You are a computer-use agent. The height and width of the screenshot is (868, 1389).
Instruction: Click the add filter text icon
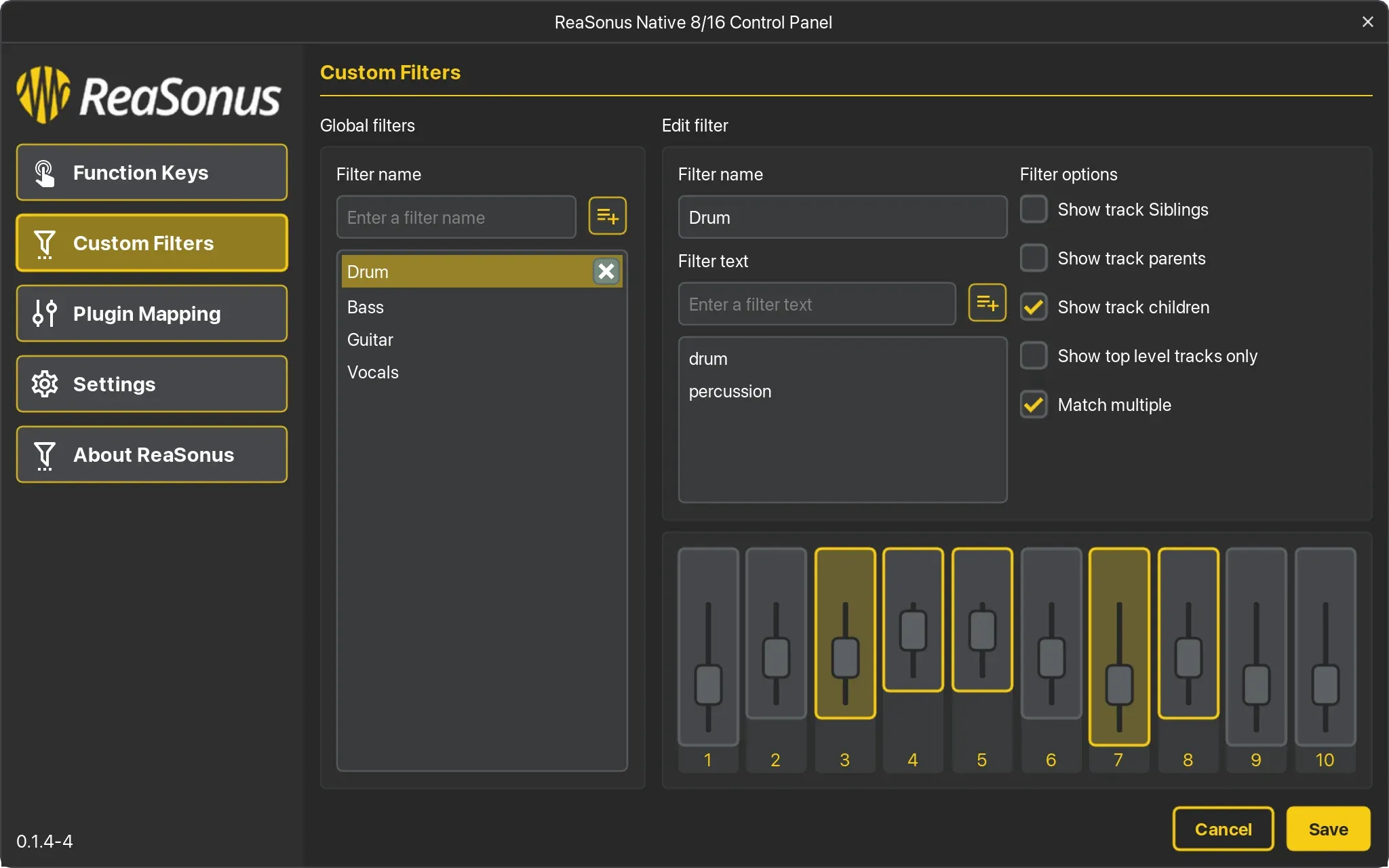pos(987,303)
